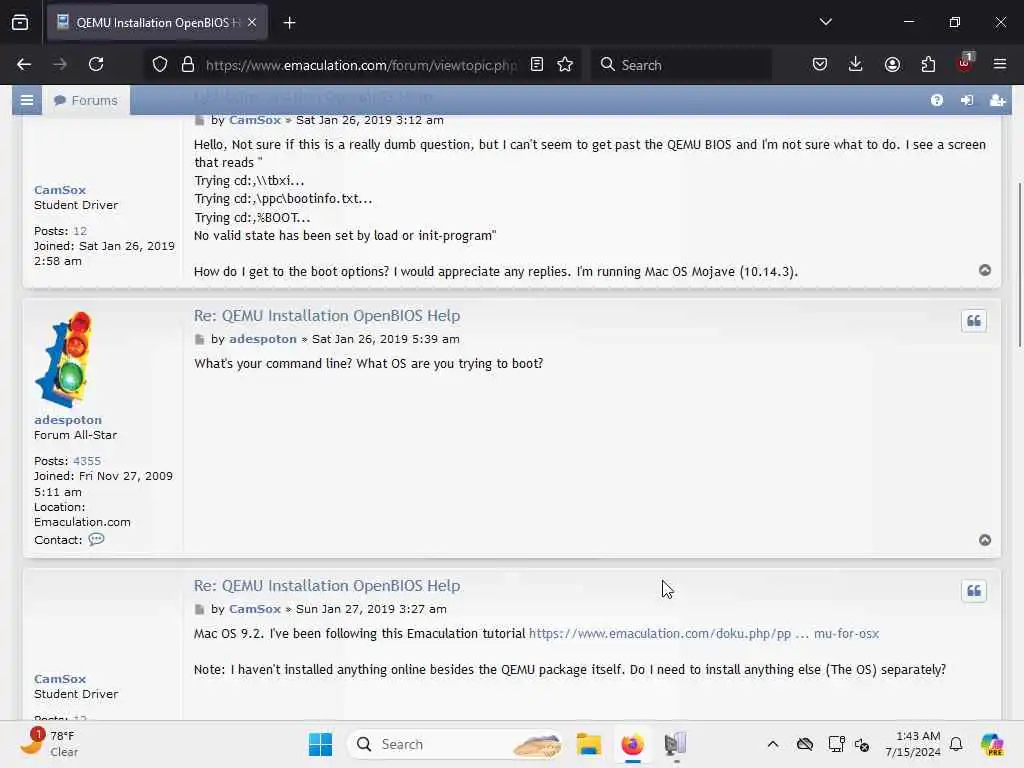
Task: Open CamSox author link in Sun Jan 27 post
Action: click(x=255, y=609)
